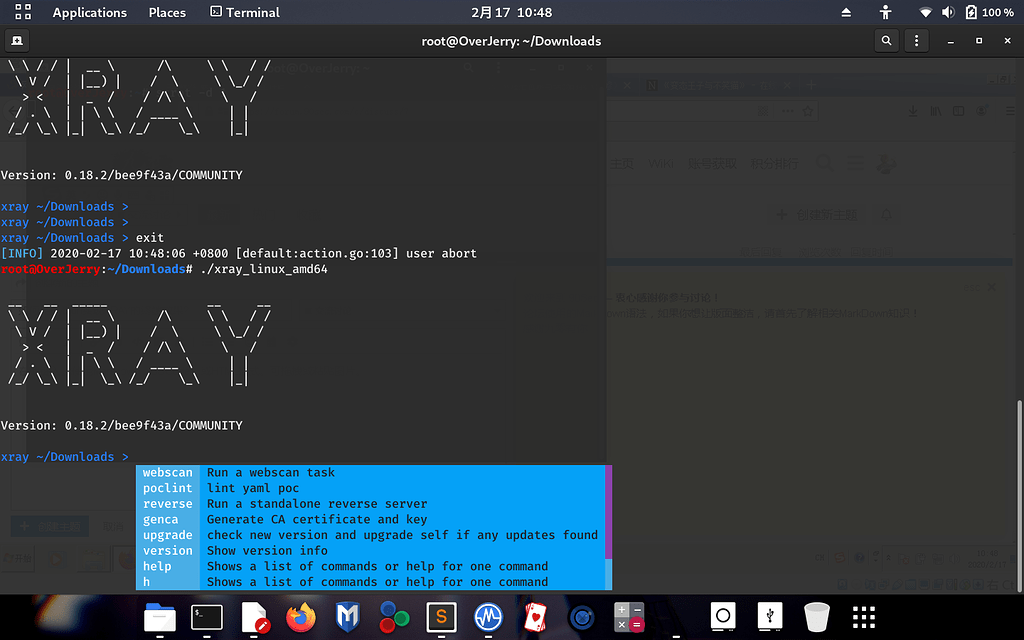Mute sound using the volume icon
The image size is (1024, 640).
point(948,12)
